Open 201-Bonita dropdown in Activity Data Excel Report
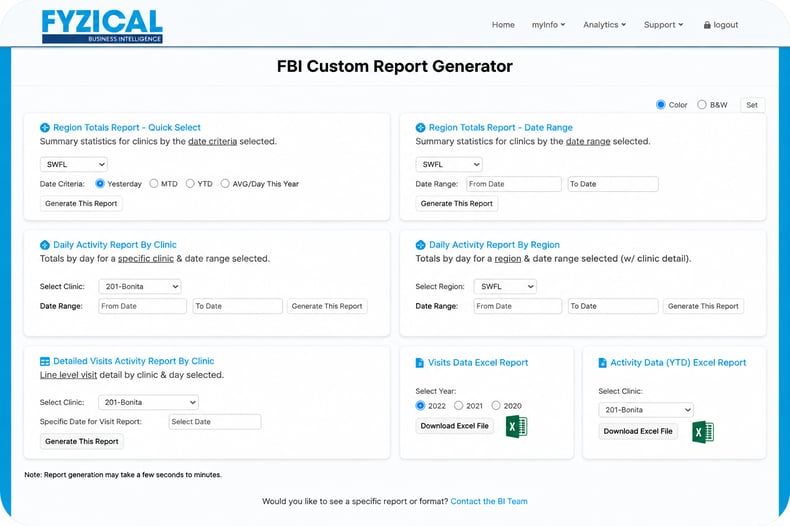Image resolution: width=790 pixels, height=526 pixels. click(646, 410)
